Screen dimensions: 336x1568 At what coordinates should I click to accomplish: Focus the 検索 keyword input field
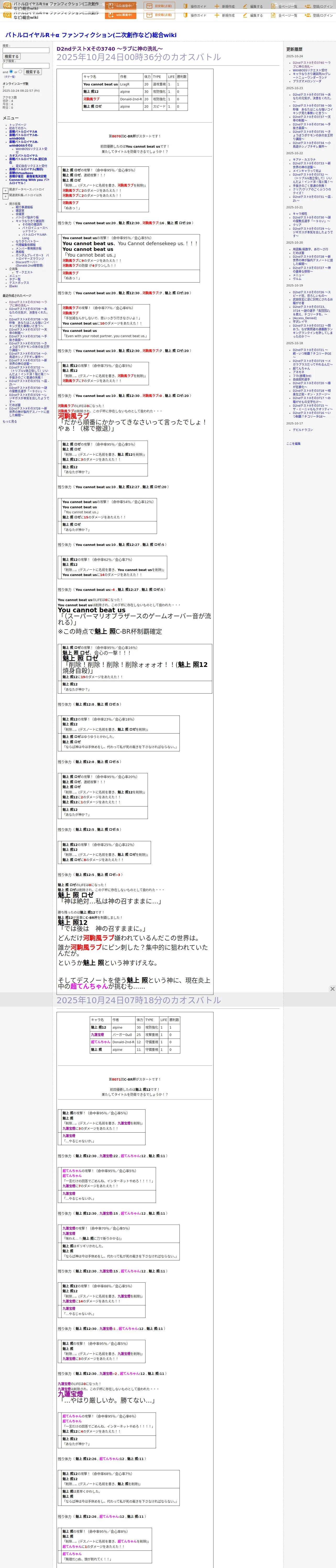click(x=26, y=50)
